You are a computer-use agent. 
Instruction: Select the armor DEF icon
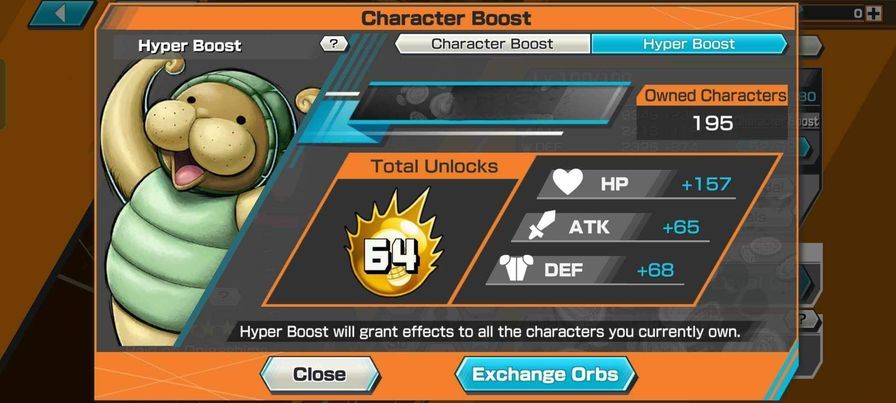point(516,267)
